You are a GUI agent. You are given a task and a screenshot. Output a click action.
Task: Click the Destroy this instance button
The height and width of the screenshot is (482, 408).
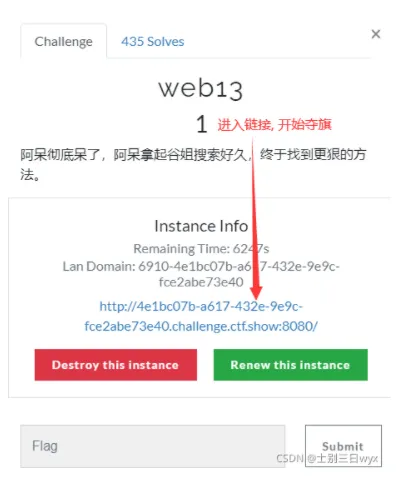[116, 365]
